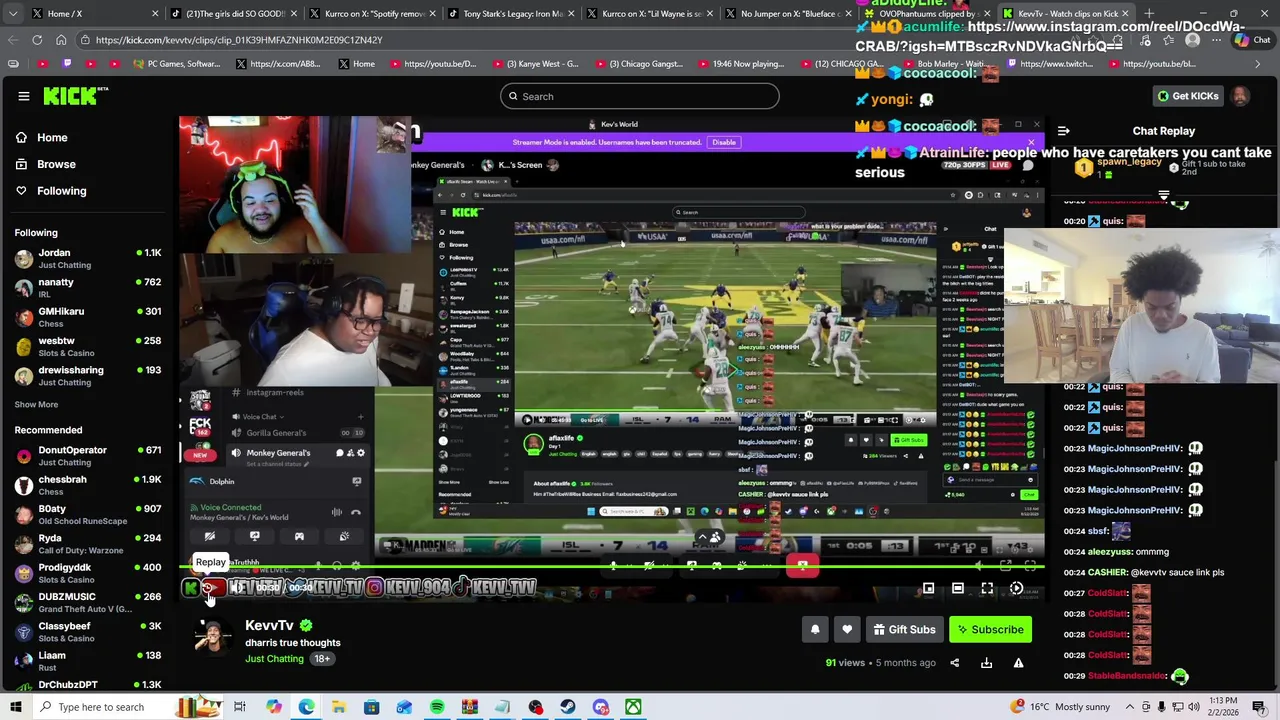Open the Jordan channel in Following
The width and height of the screenshot is (1280, 720).
(88, 258)
